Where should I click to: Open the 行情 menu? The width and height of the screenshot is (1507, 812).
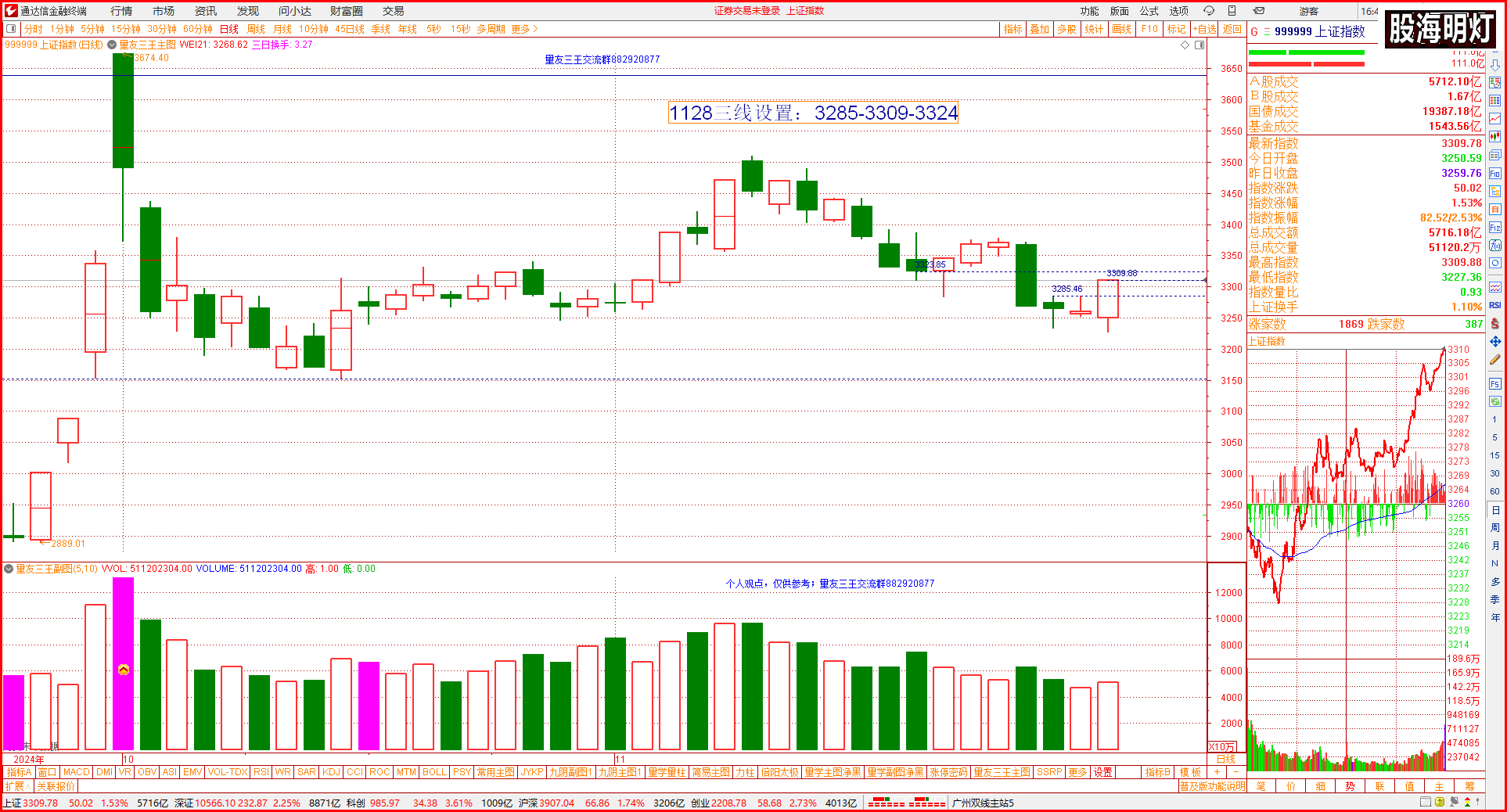(121, 11)
